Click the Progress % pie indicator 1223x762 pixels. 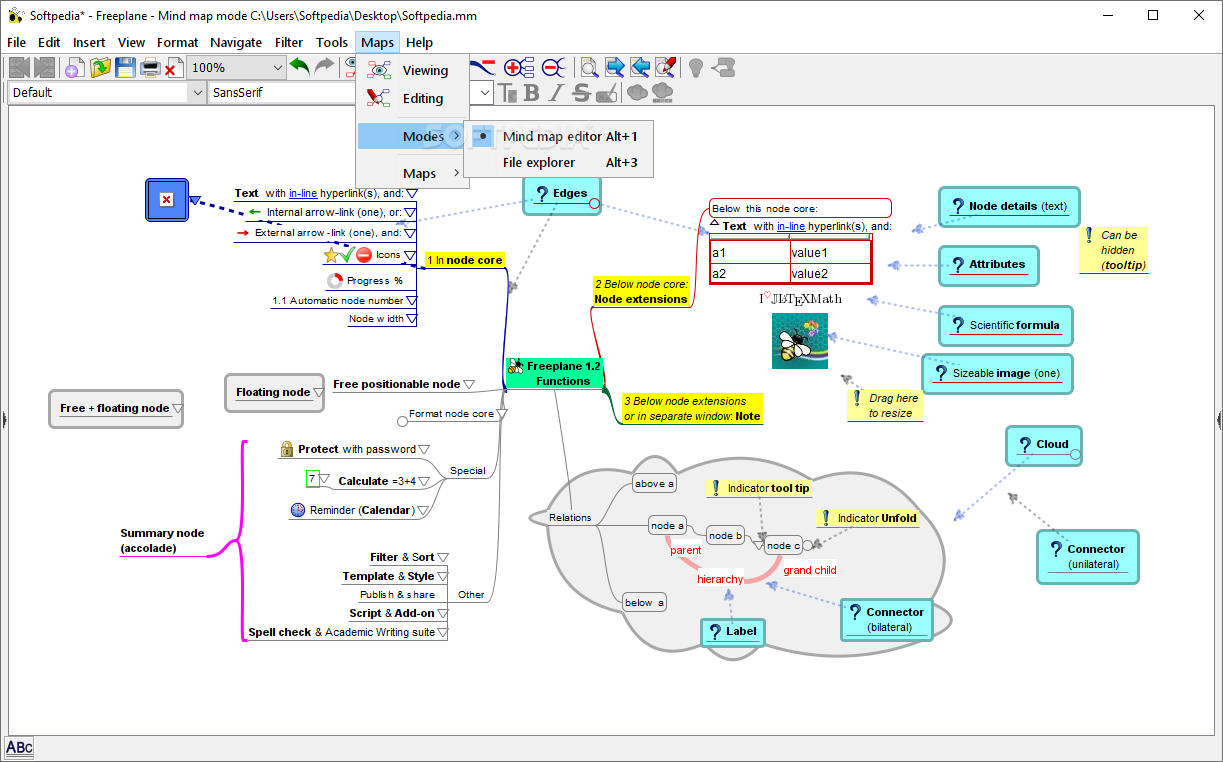(x=335, y=281)
